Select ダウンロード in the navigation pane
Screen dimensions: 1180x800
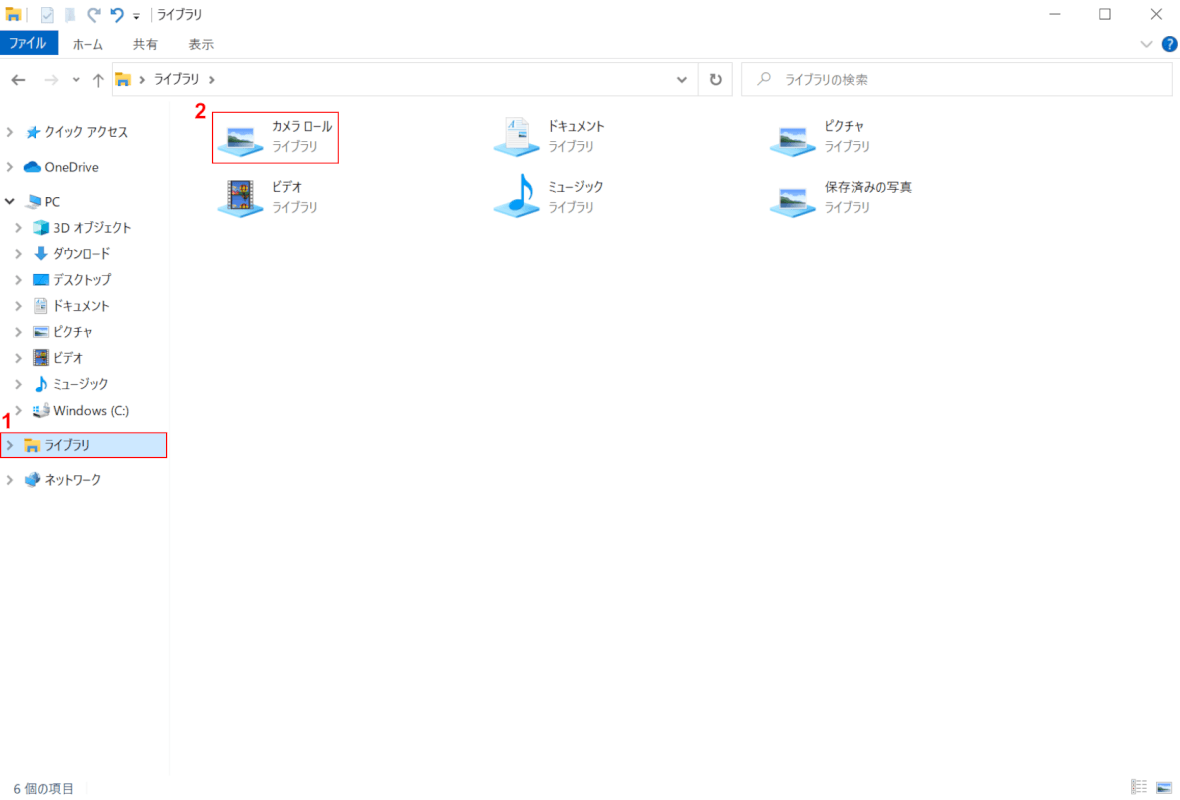point(80,254)
